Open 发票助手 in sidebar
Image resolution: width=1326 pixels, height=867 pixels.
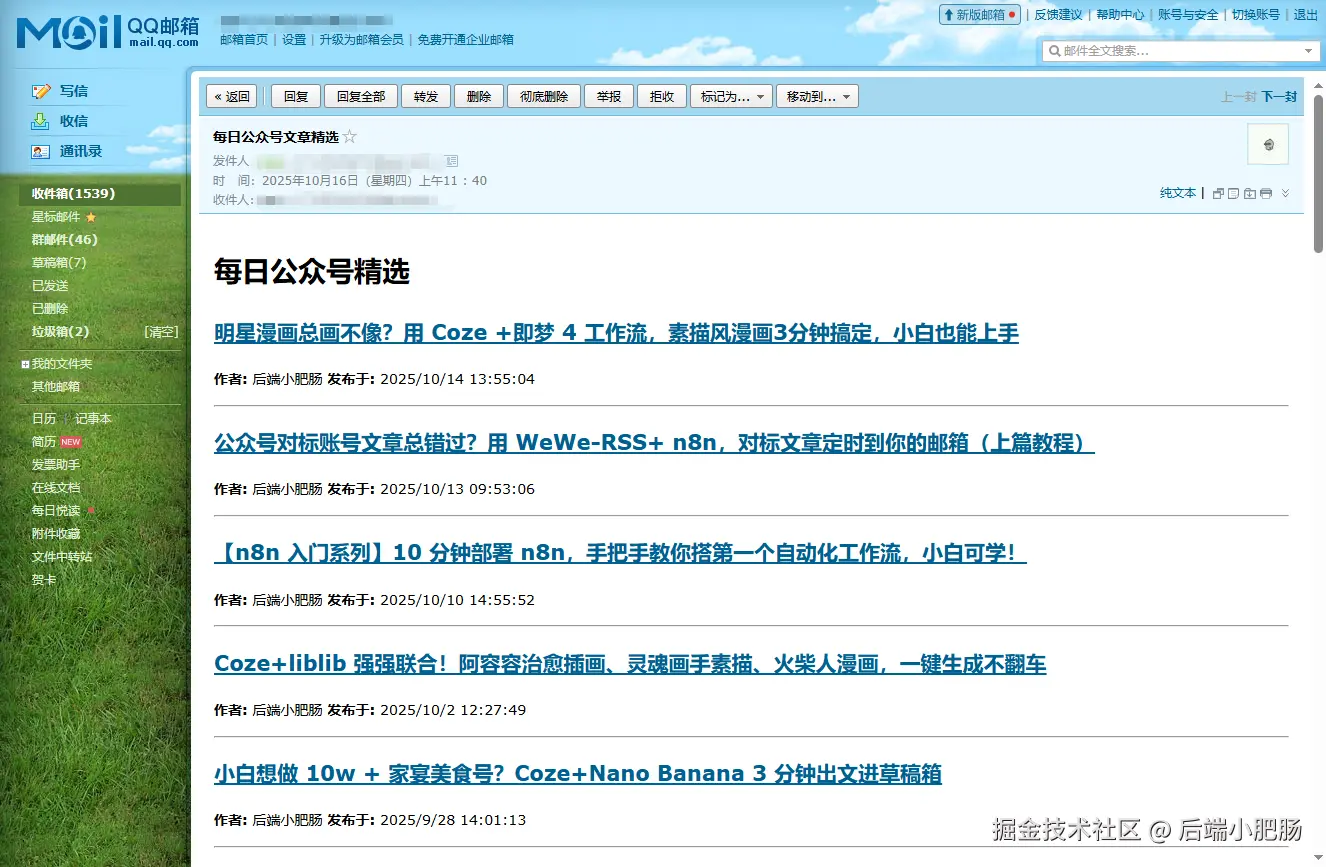point(56,465)
